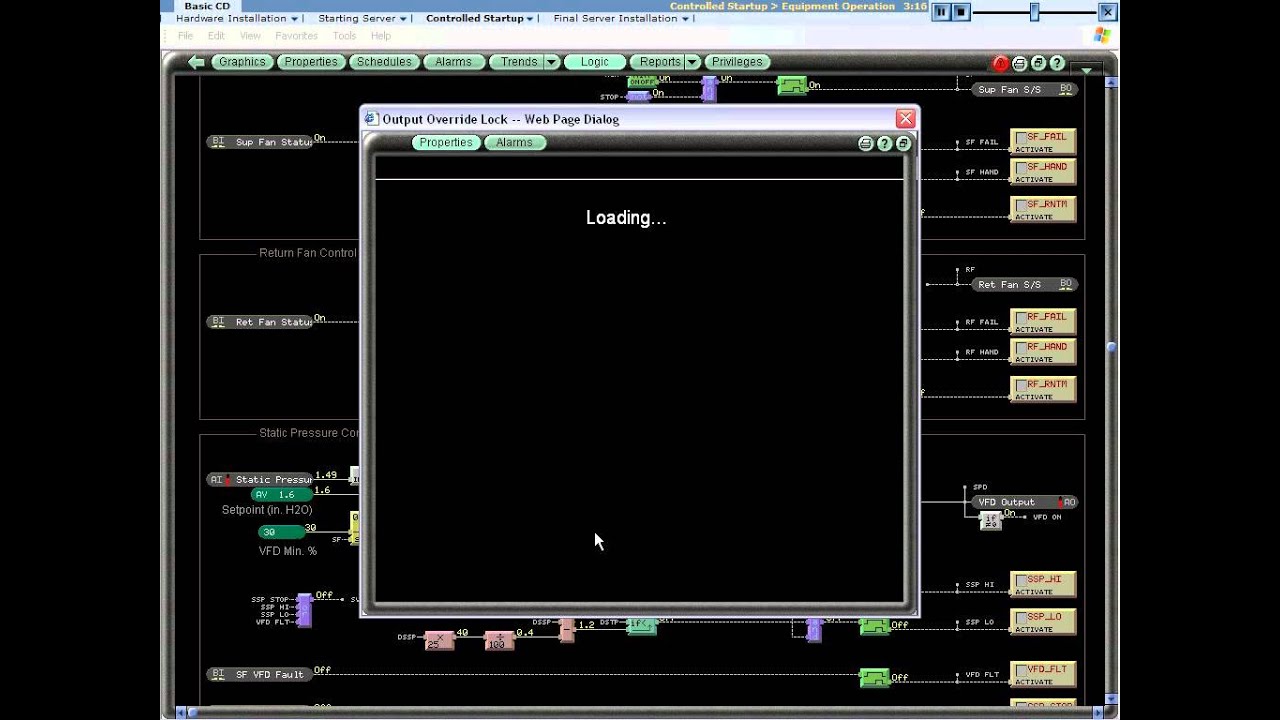Switch to the Logic tab
Screen dimensions: 1280x720
594,62
